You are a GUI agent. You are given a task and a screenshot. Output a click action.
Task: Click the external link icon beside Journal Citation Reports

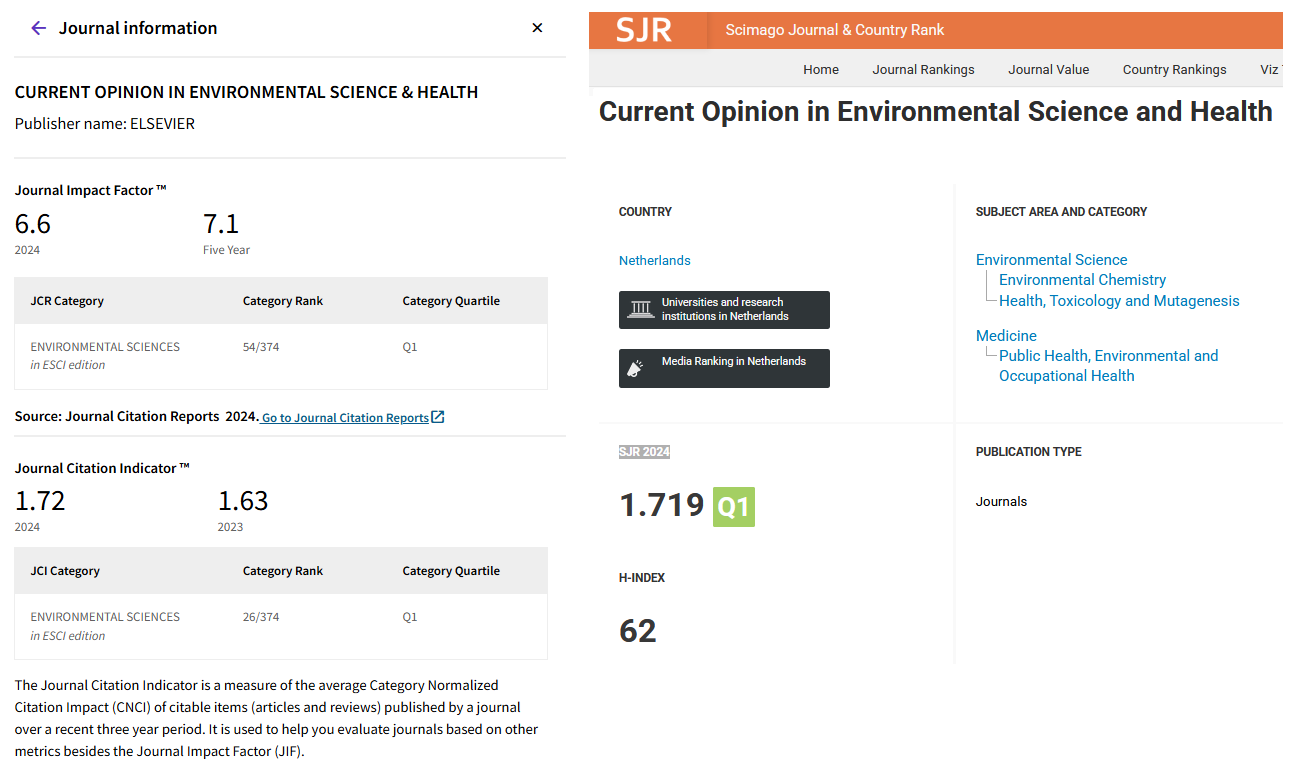pos(438,417)
